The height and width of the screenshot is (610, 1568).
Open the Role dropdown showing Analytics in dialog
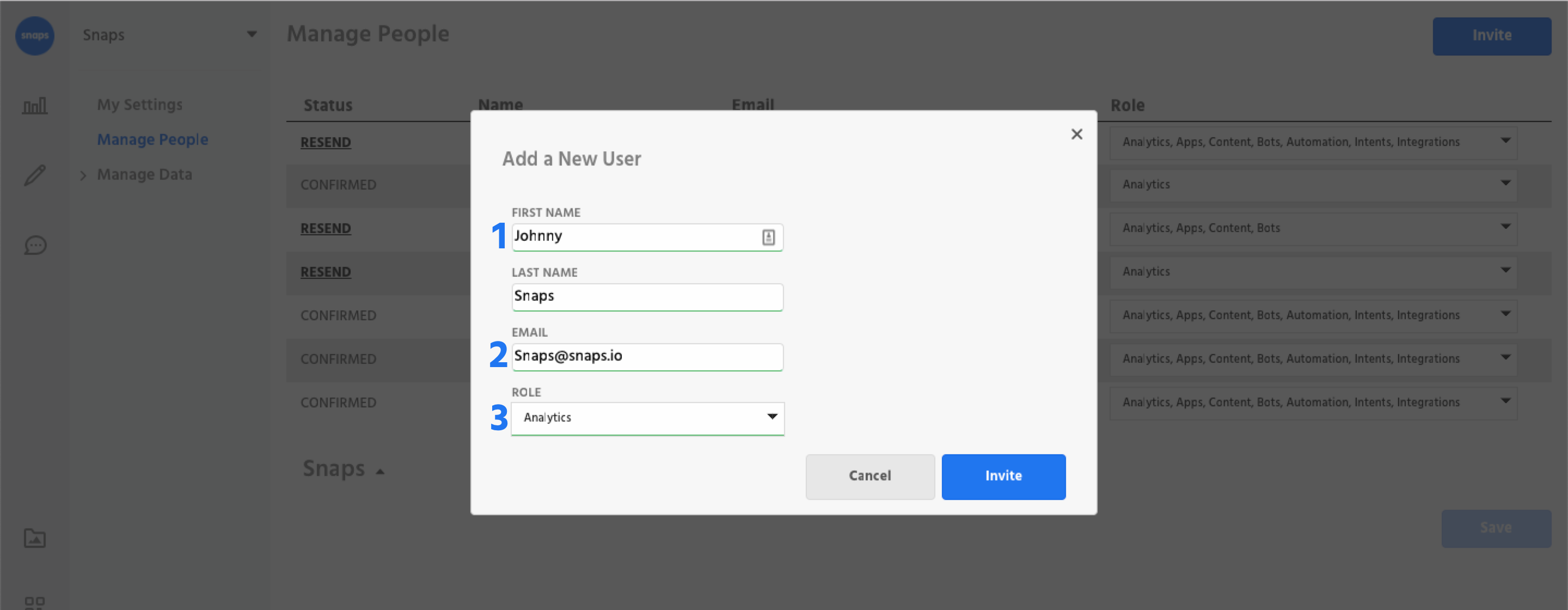click(648, 418)
